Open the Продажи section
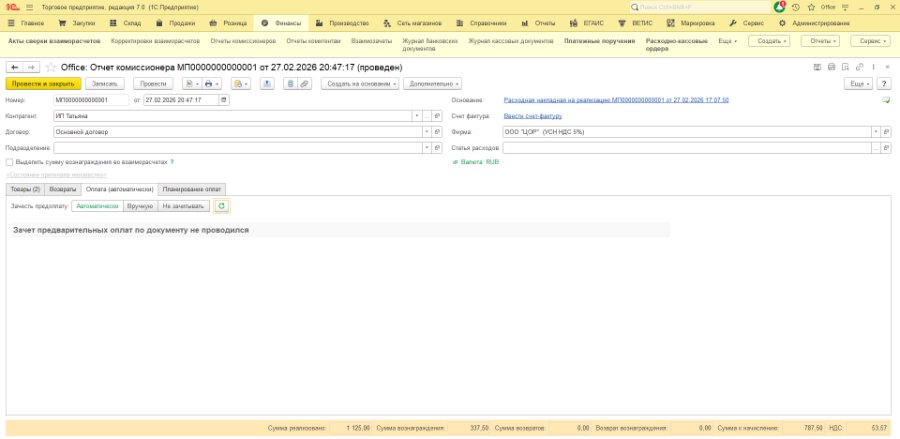 click(176, 23)
